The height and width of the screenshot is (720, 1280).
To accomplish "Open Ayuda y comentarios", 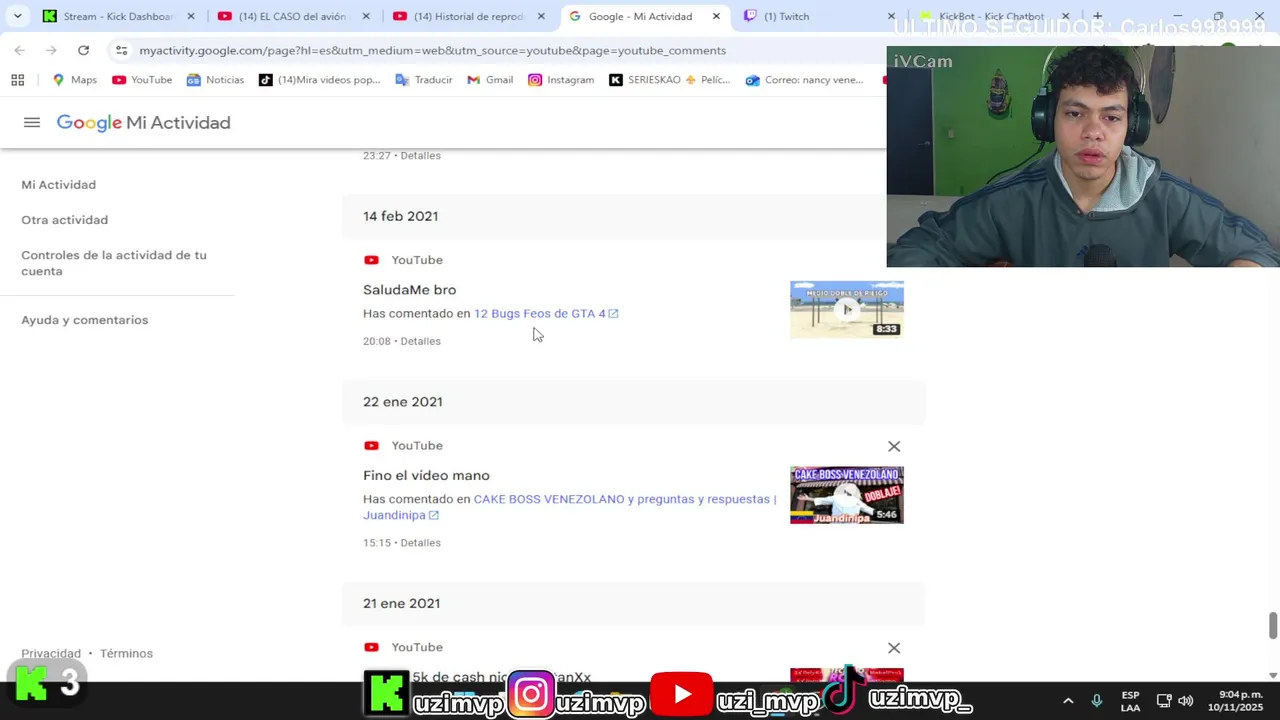I will pos(85,320).
